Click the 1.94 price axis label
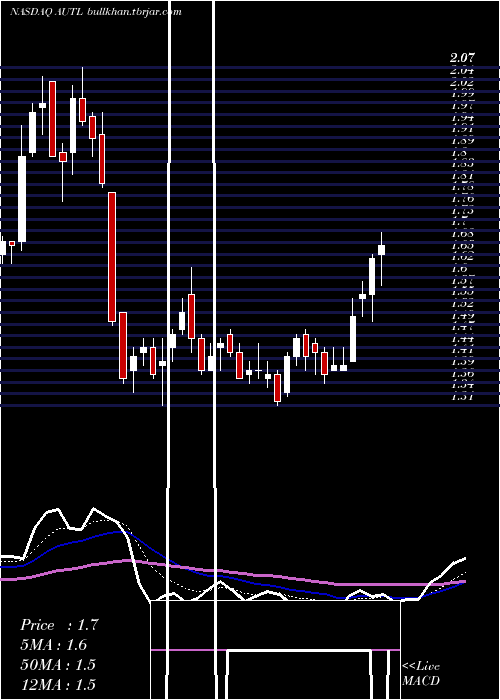 point(462,118)
